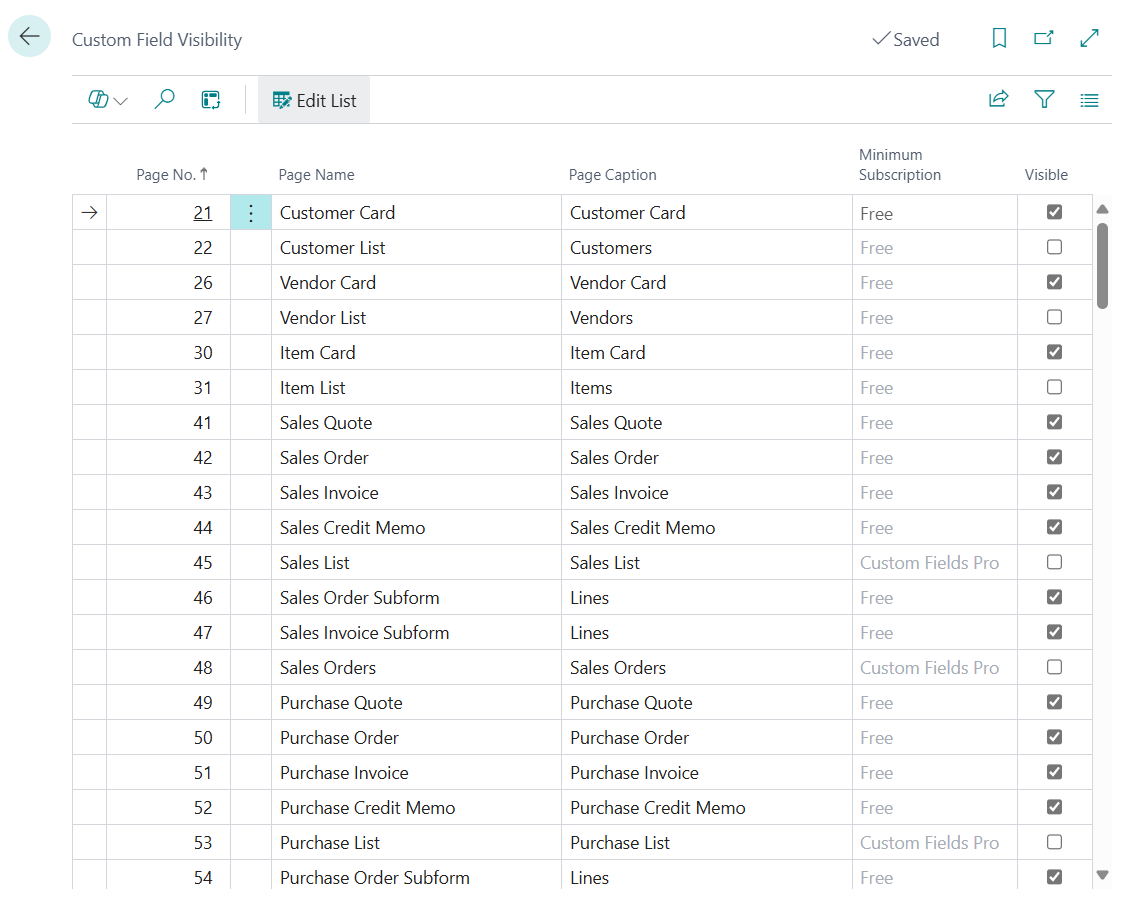The width and height of the screenshot is (1144, 904).
Task: Open the filter pane with the funnel icon
Action: tap(1044, 100)
